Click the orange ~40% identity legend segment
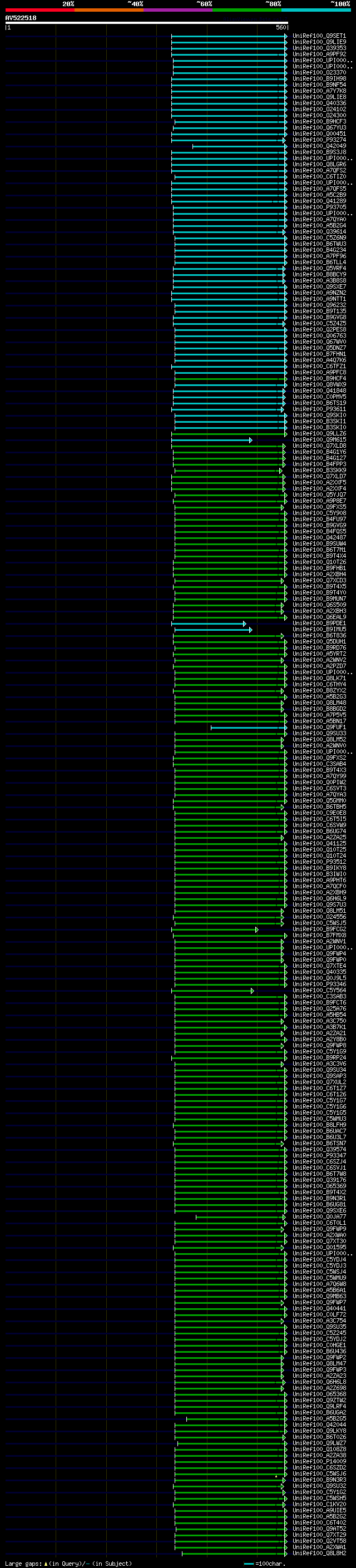The height and width of the screenshot is (1568, 356). (109, 10)
